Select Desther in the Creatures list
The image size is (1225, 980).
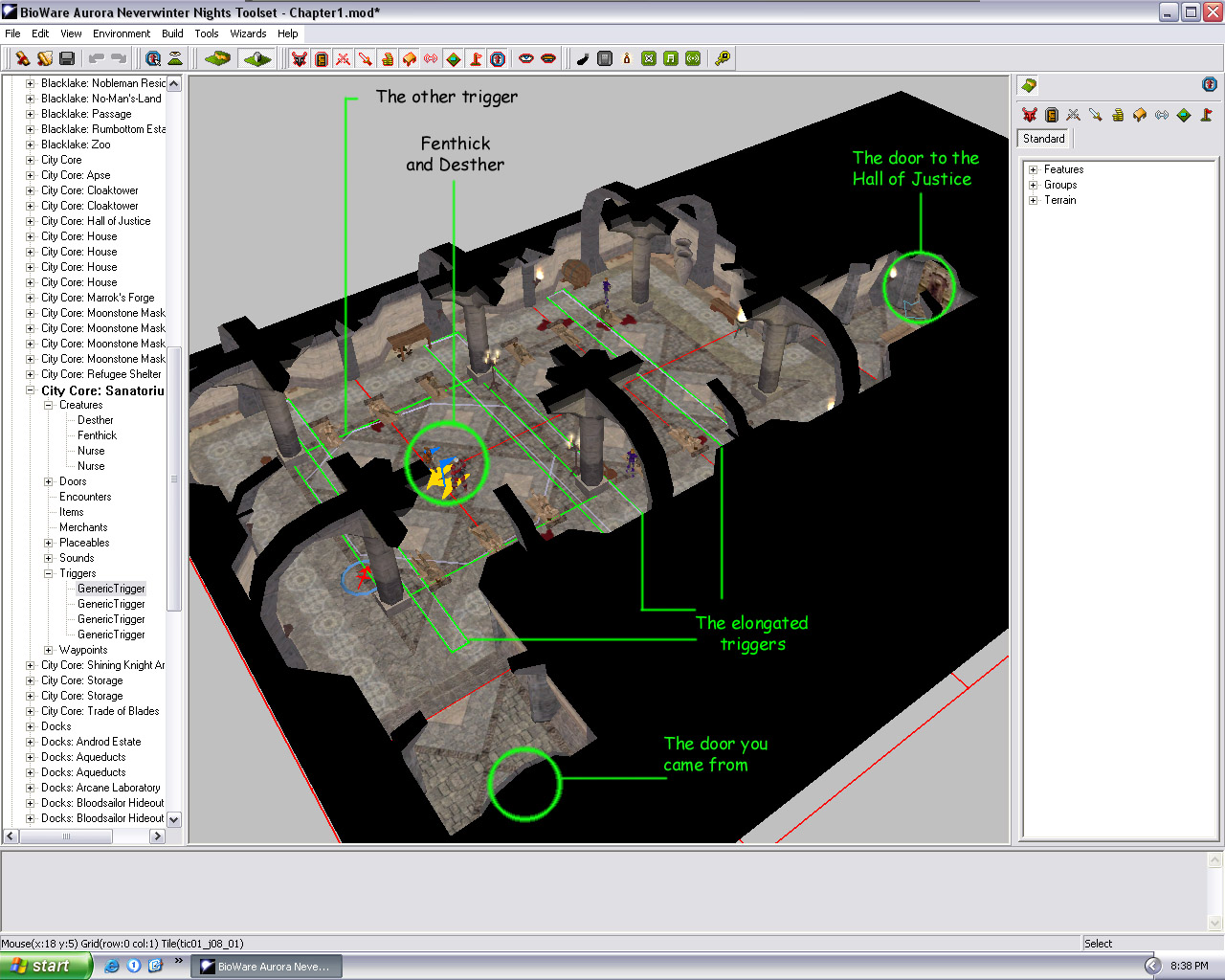96,420
